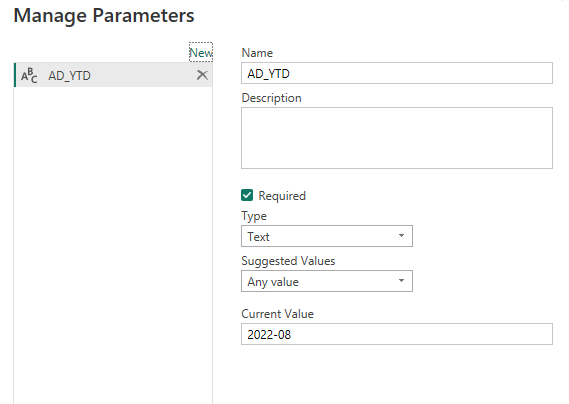Toggle the Required checkbox
Image resolution: width=569 pixels, height=404 pixels.
pos(247,195)
